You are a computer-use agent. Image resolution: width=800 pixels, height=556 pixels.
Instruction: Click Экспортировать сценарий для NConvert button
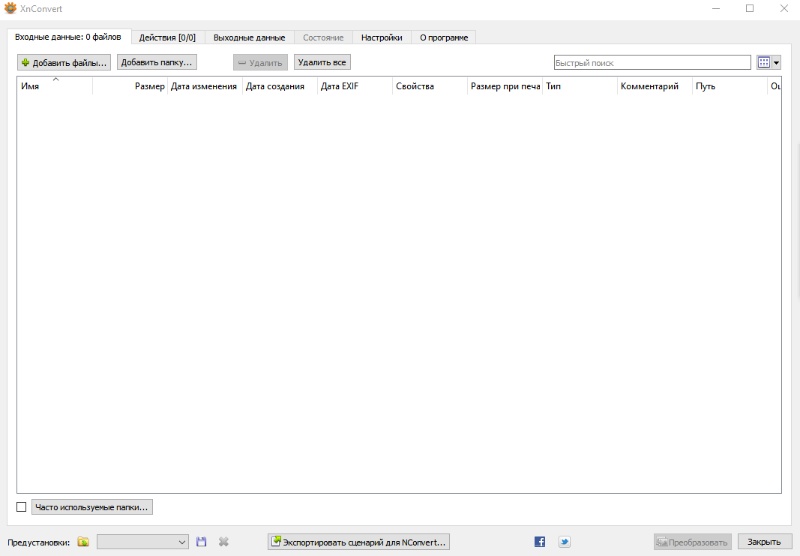pos(359,542)
